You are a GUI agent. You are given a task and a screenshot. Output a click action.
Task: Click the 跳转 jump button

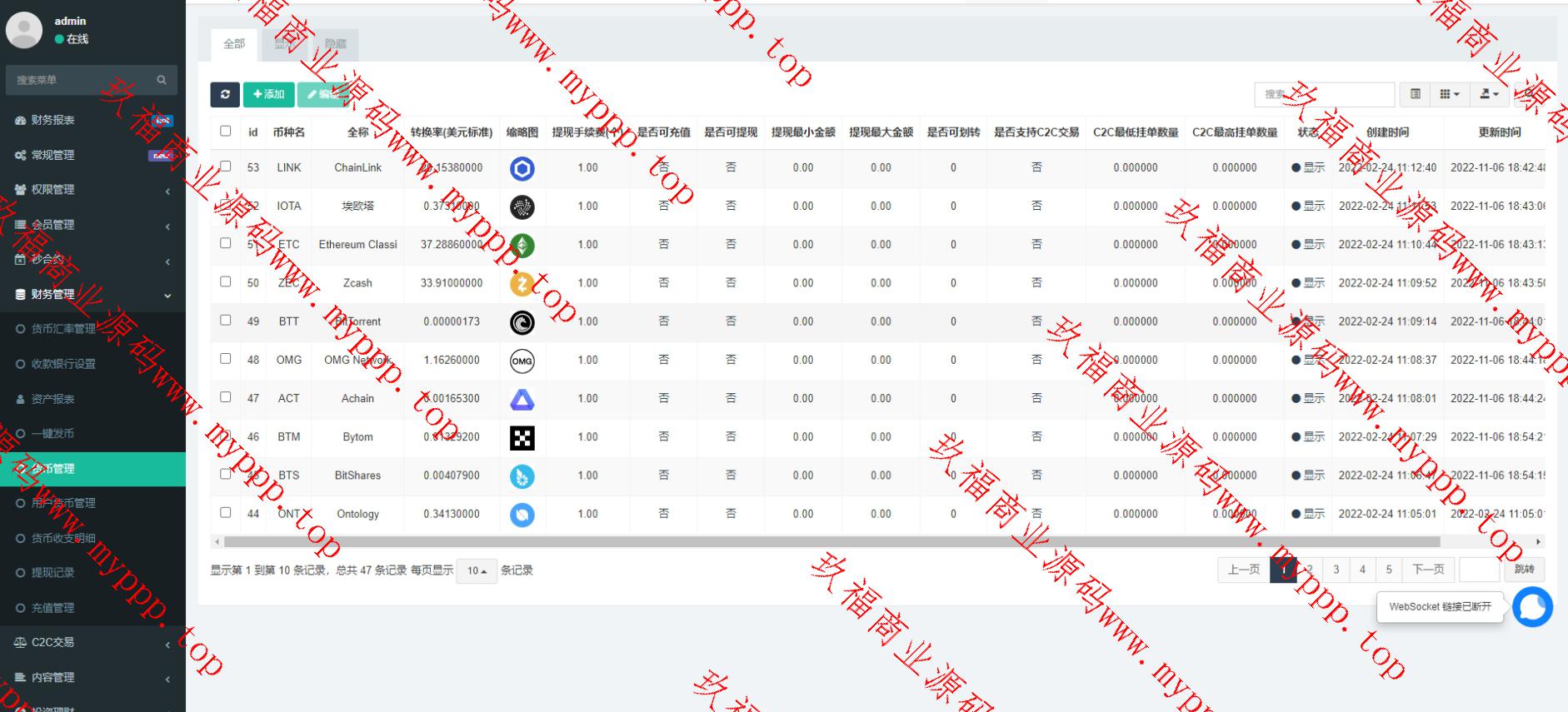(1524, 570)
